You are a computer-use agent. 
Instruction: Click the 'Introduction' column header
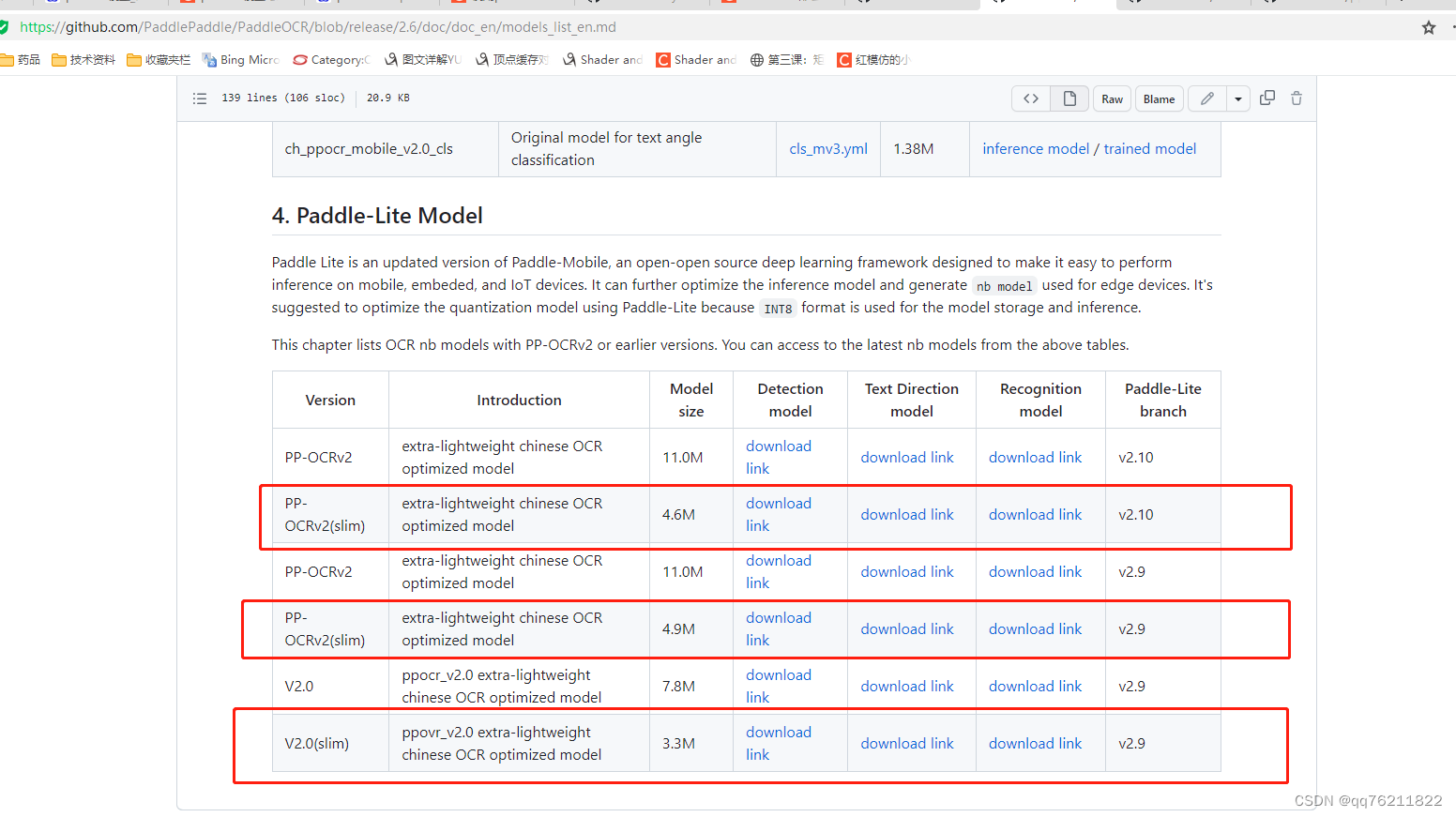(x=519, y=401)
